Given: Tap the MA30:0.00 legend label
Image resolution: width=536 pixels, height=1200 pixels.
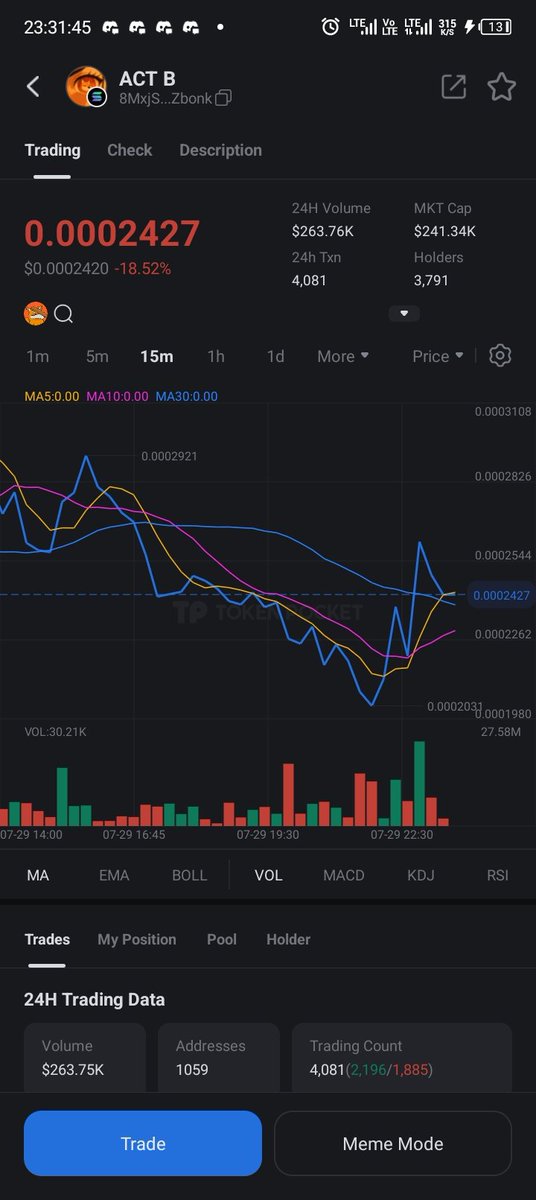Looking at the screenshot, I should point(186,396).
